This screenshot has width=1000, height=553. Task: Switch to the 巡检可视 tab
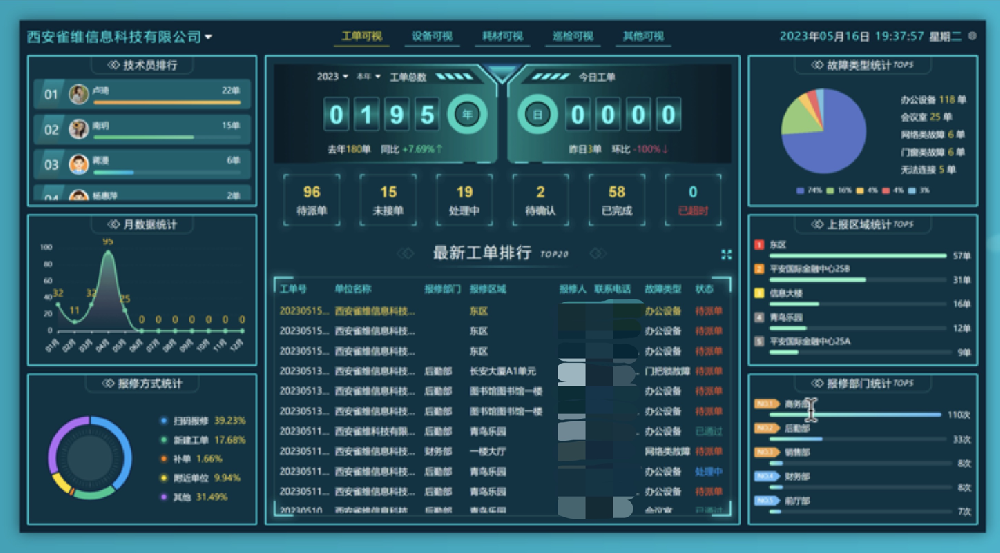coord(572,37)
